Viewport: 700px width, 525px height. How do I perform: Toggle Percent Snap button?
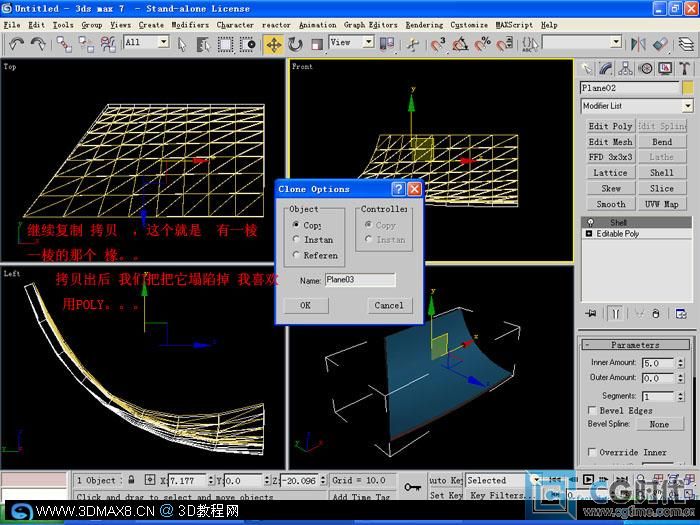(x=482, y=44)
